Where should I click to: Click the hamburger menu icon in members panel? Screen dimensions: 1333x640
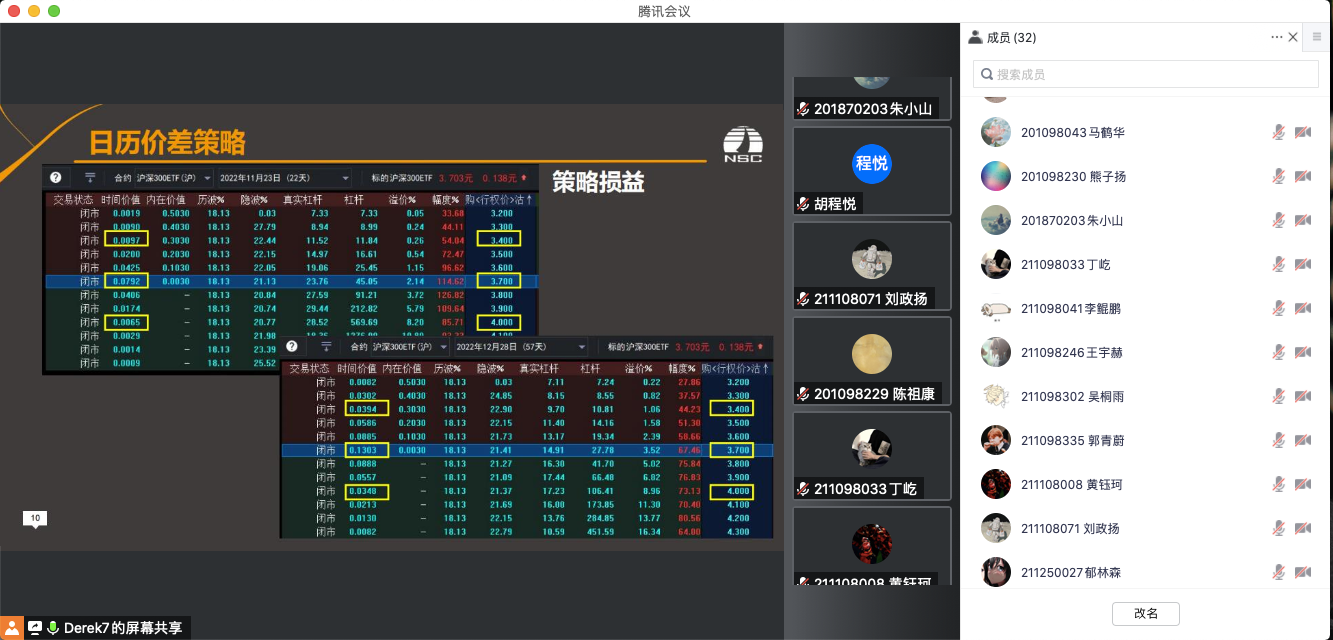(x=1316, y=37)
